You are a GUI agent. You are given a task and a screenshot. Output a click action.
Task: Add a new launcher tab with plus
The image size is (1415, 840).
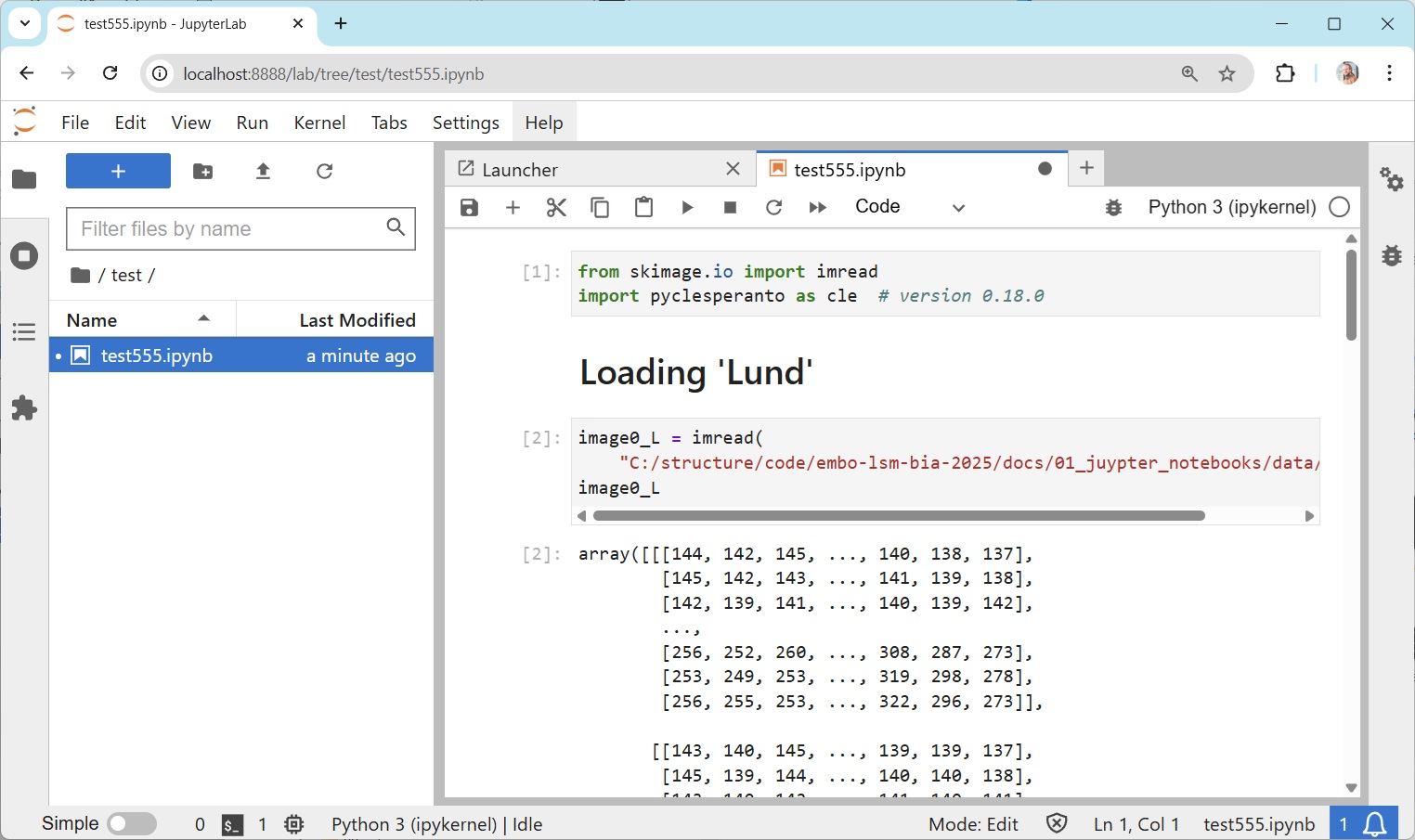[1086, 168]
